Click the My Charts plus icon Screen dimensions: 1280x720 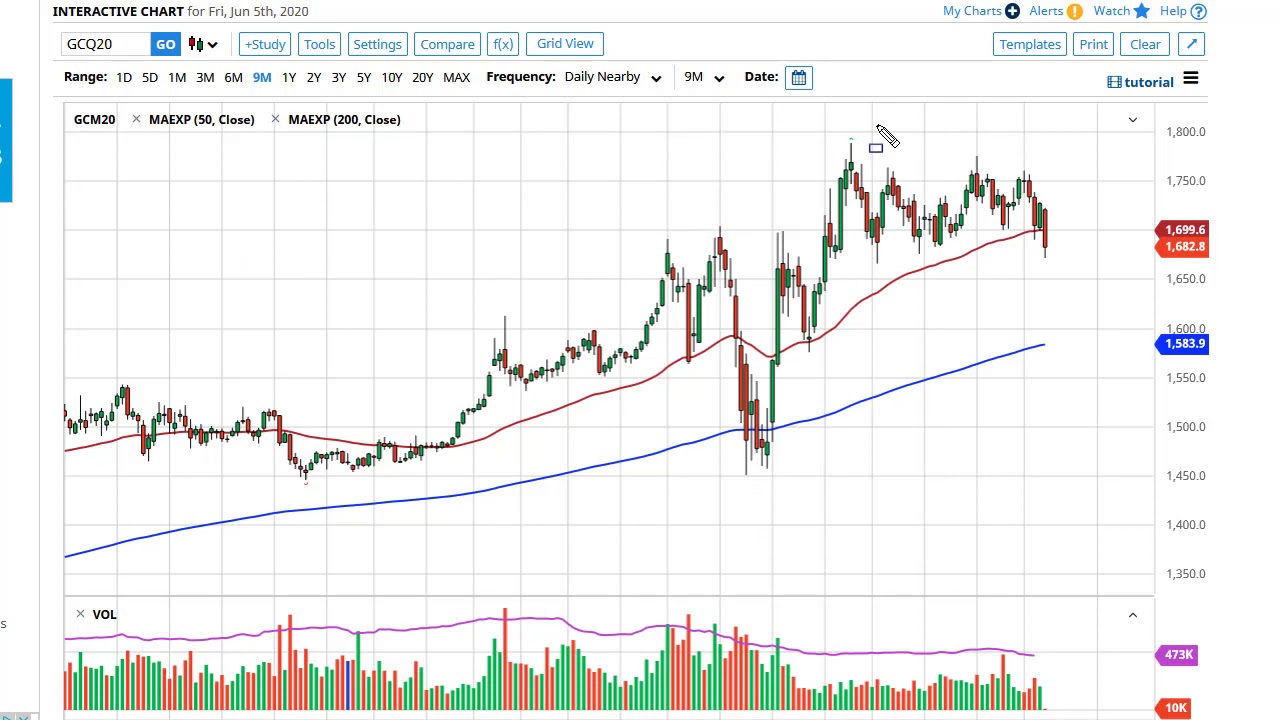(x=1012, y=11)
